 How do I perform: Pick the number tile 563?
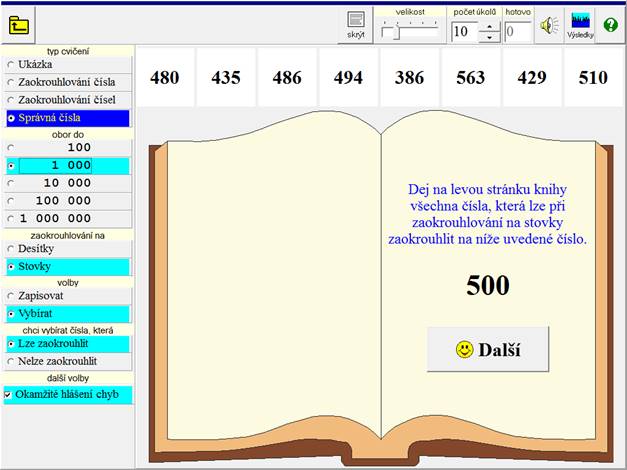(x=471, y=77)
